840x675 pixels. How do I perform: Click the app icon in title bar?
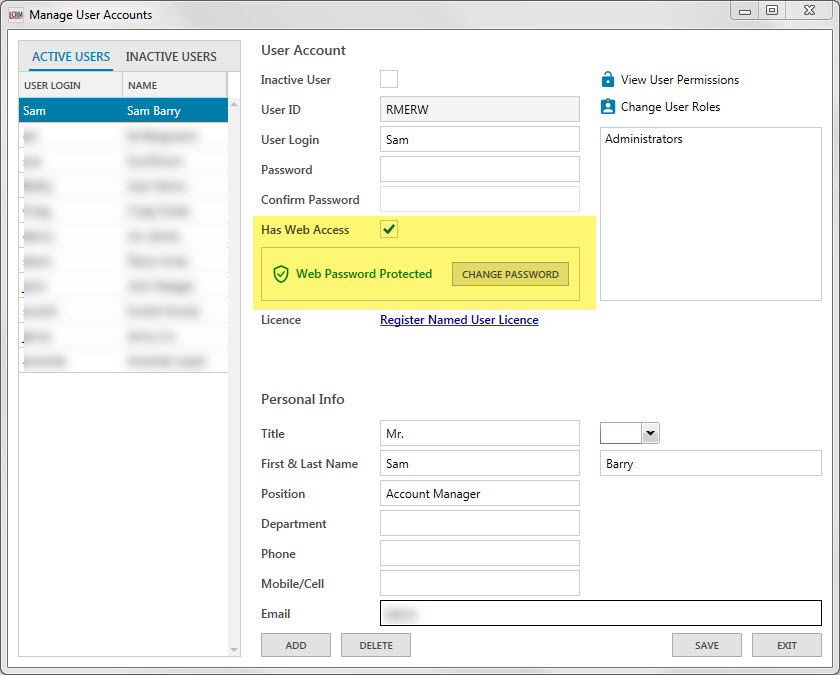(x=15, y=15)
